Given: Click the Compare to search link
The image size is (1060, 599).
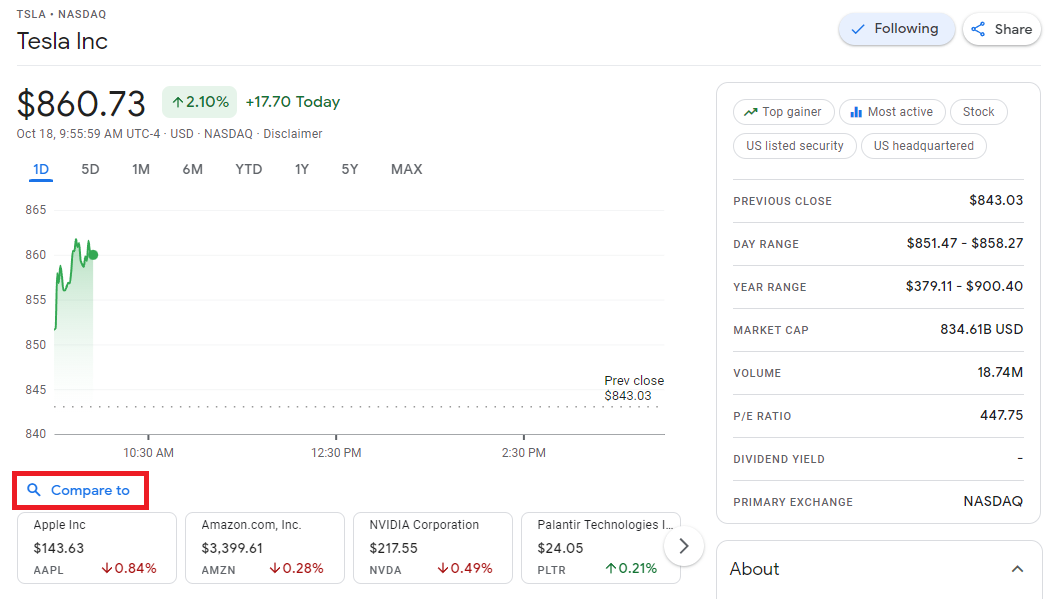Looking at the screenshot, I should coord(80,490).
